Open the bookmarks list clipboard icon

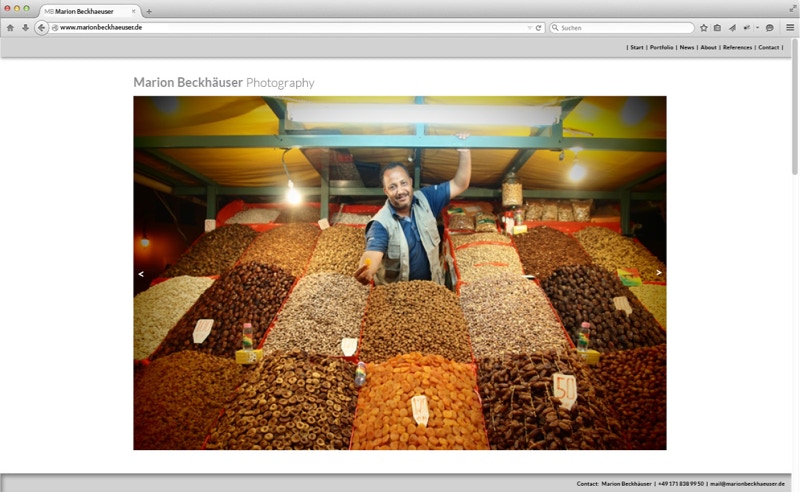(x=717, y=28)
